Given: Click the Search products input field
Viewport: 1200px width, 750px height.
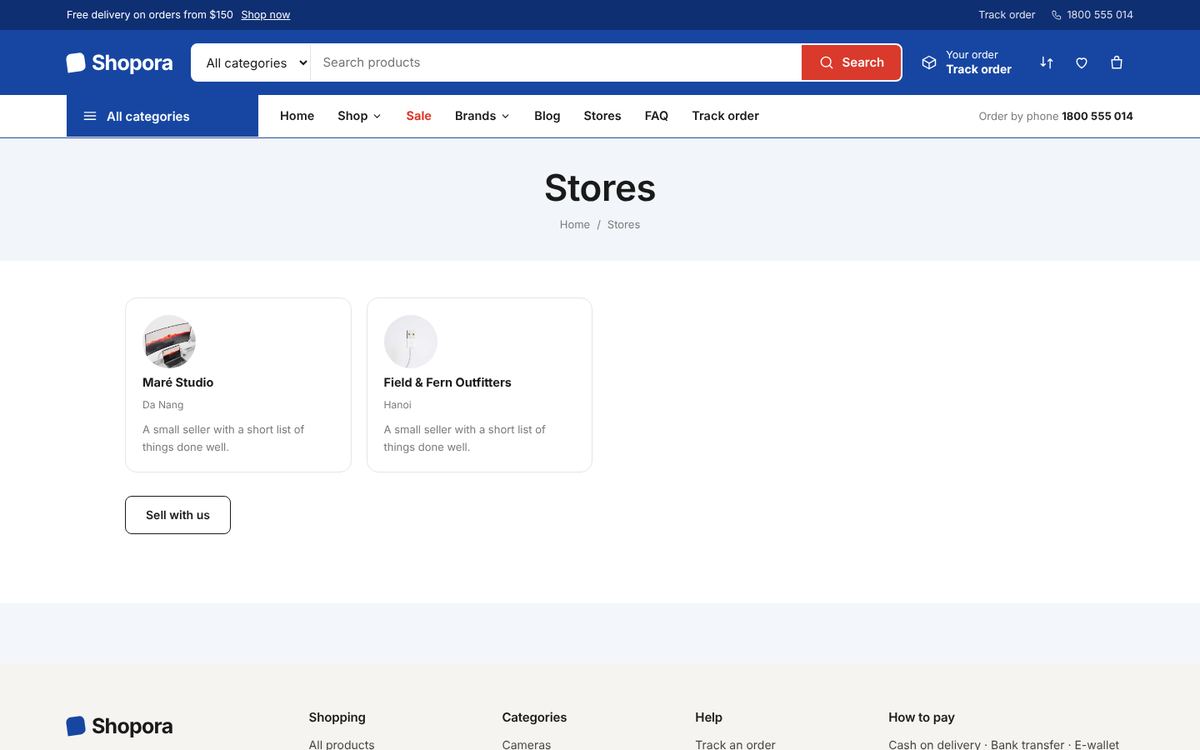Looking at the screenshot, I should click(556, 62).
